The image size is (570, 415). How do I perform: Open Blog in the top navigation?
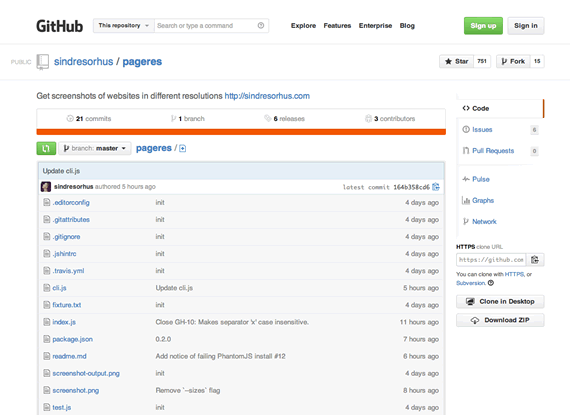[407, 26]
